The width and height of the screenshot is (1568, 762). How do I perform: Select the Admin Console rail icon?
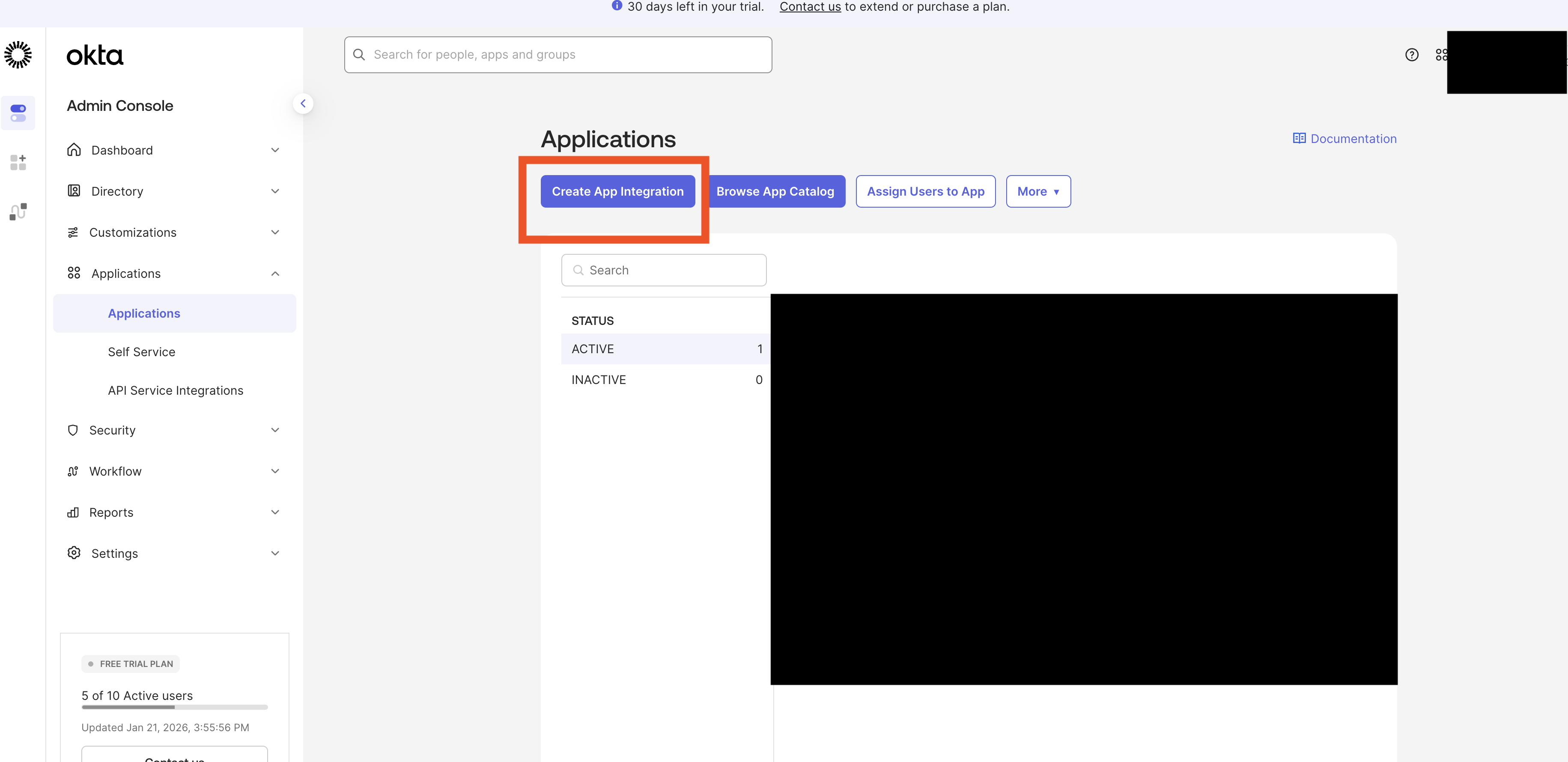pos(18,113)
